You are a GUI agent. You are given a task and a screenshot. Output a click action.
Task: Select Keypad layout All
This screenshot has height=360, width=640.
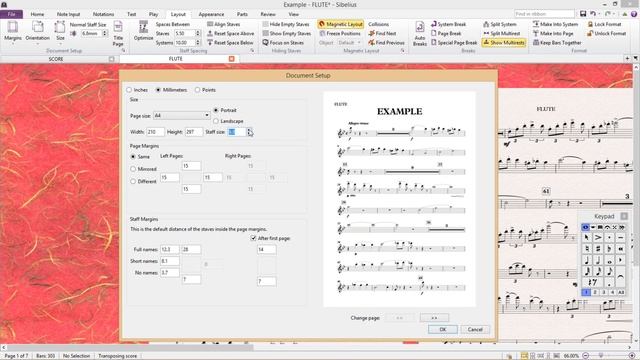click(x=621, y=292)
